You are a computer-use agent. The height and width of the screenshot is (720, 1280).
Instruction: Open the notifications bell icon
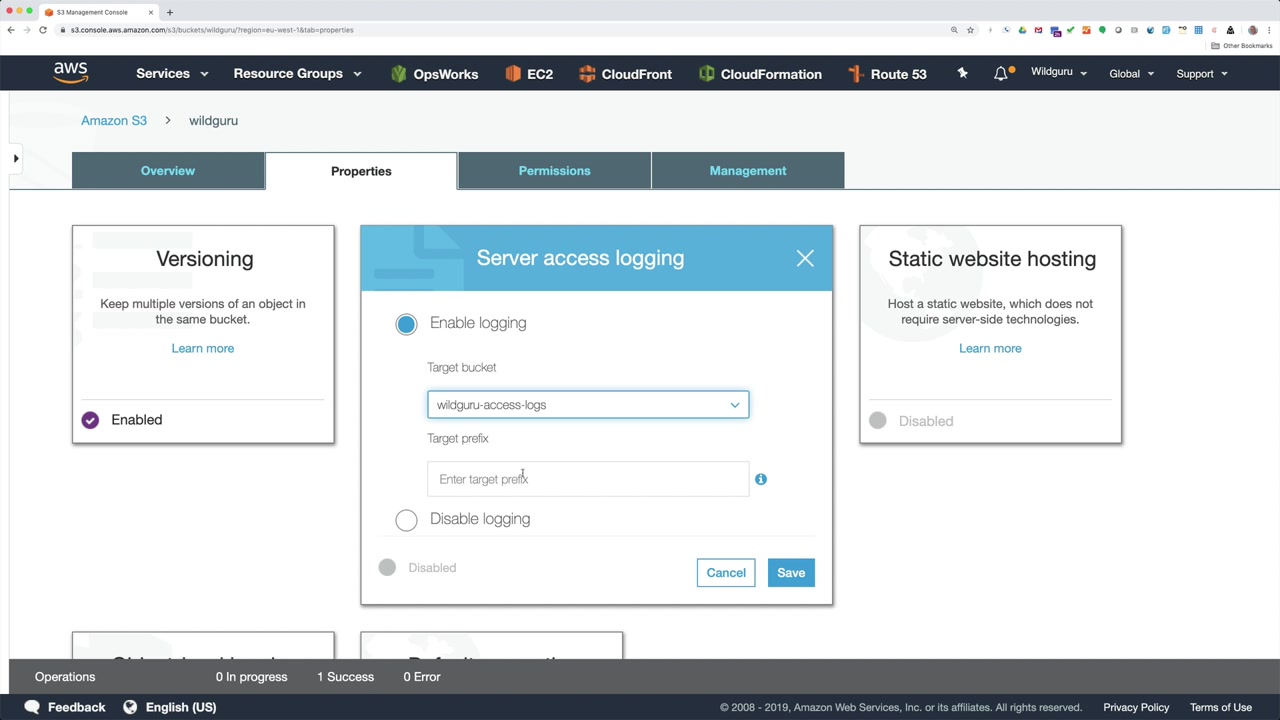point(1001,73)
